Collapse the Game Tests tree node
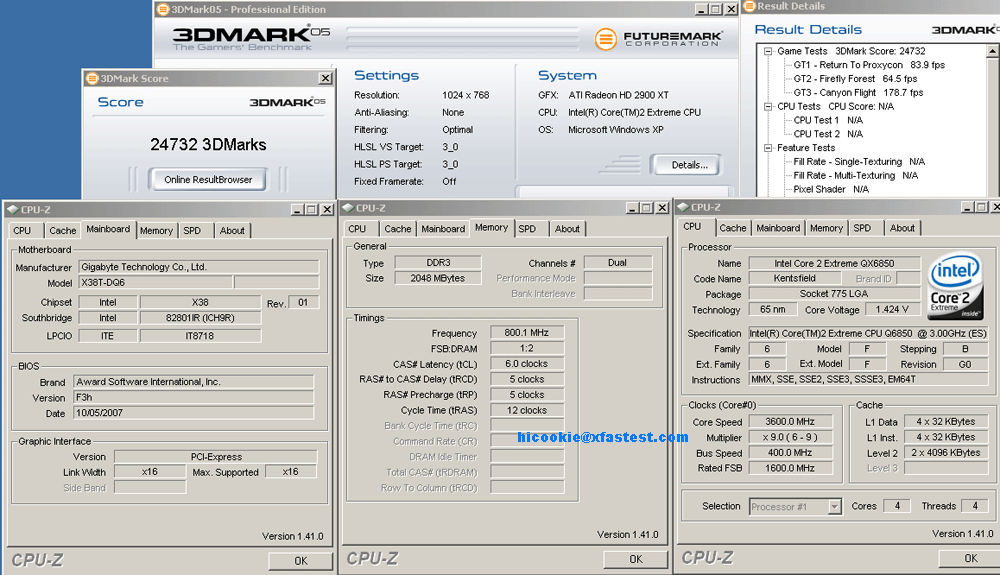 pyautogui.click(x=768, y=51)
